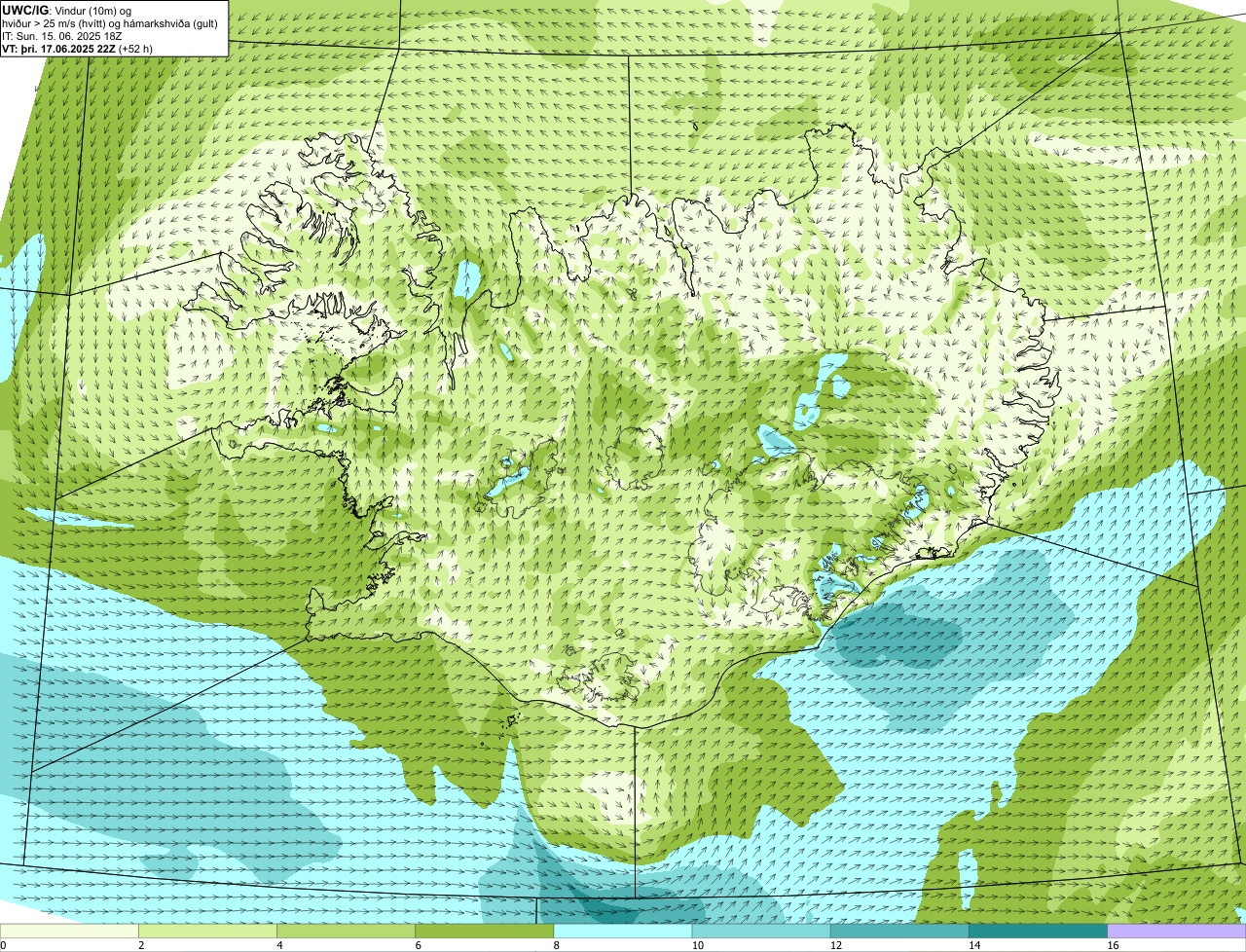
Task: Click the legend label '8'
Action: point(556,945)
